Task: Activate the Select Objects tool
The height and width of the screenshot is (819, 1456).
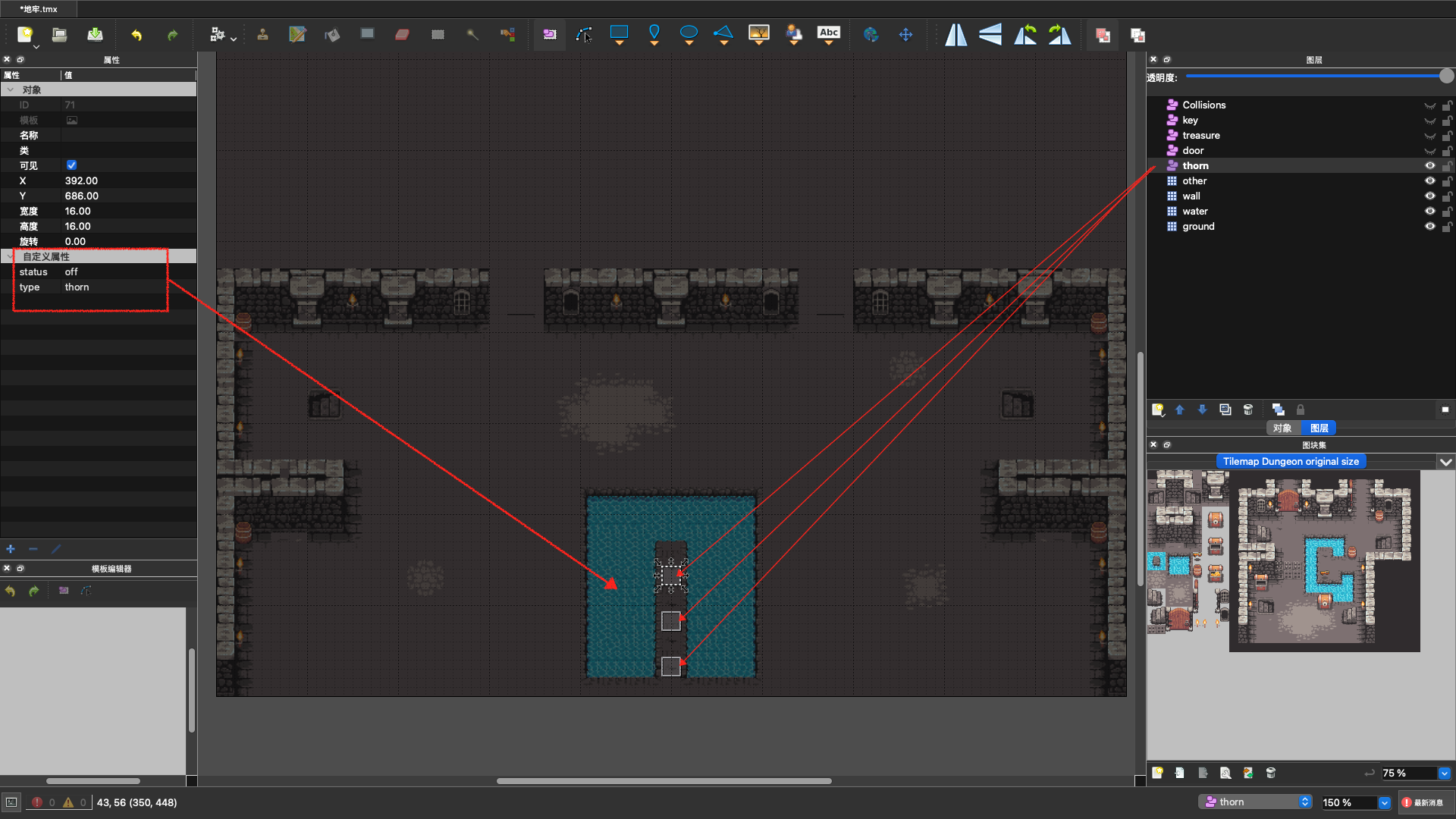Action: coord(550,35)
